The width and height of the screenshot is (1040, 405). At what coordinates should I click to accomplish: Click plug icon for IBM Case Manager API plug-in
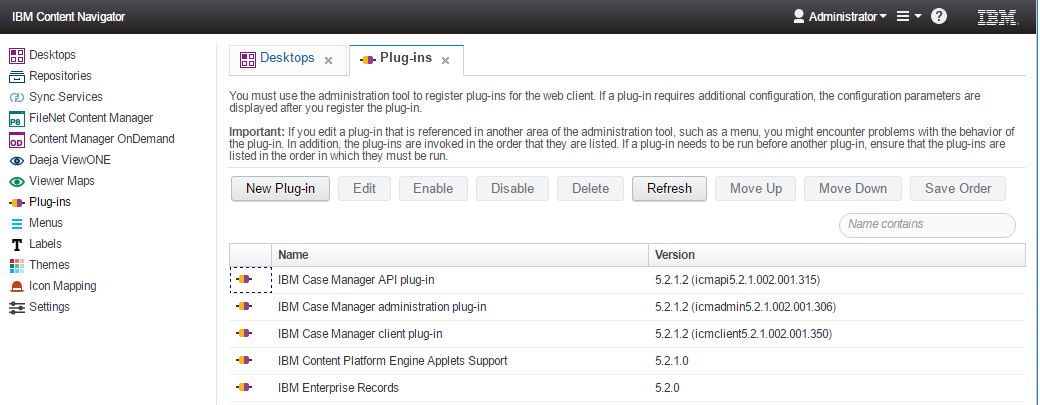click(x=244, y=280)
